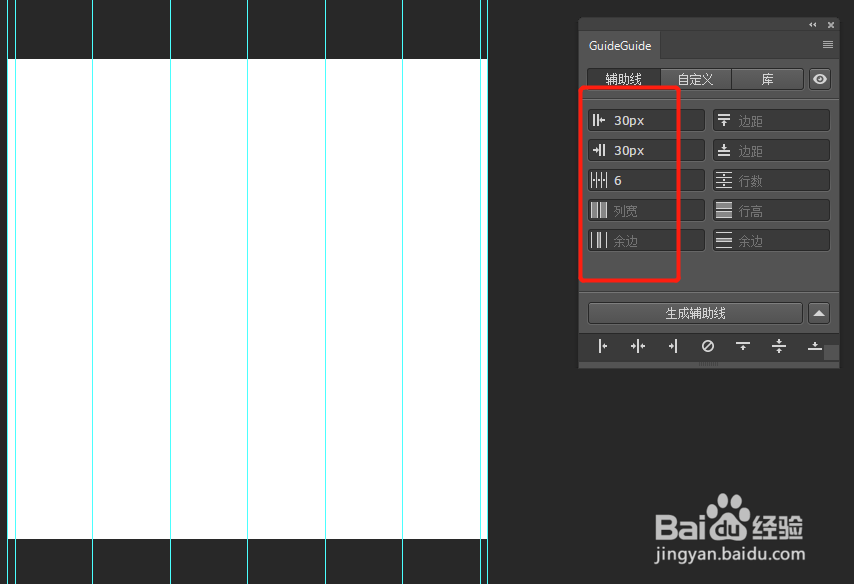Click the column count icon
This screenshot has height=584, width=854.
coord(599,180)
